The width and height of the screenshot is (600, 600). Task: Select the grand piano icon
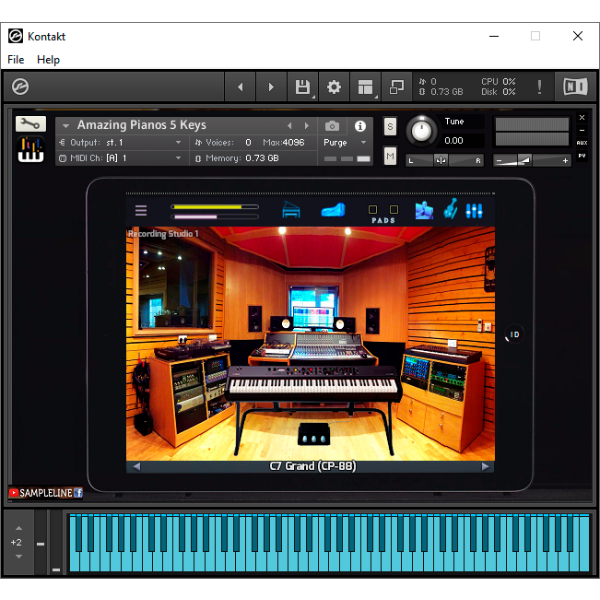(291, 210)
